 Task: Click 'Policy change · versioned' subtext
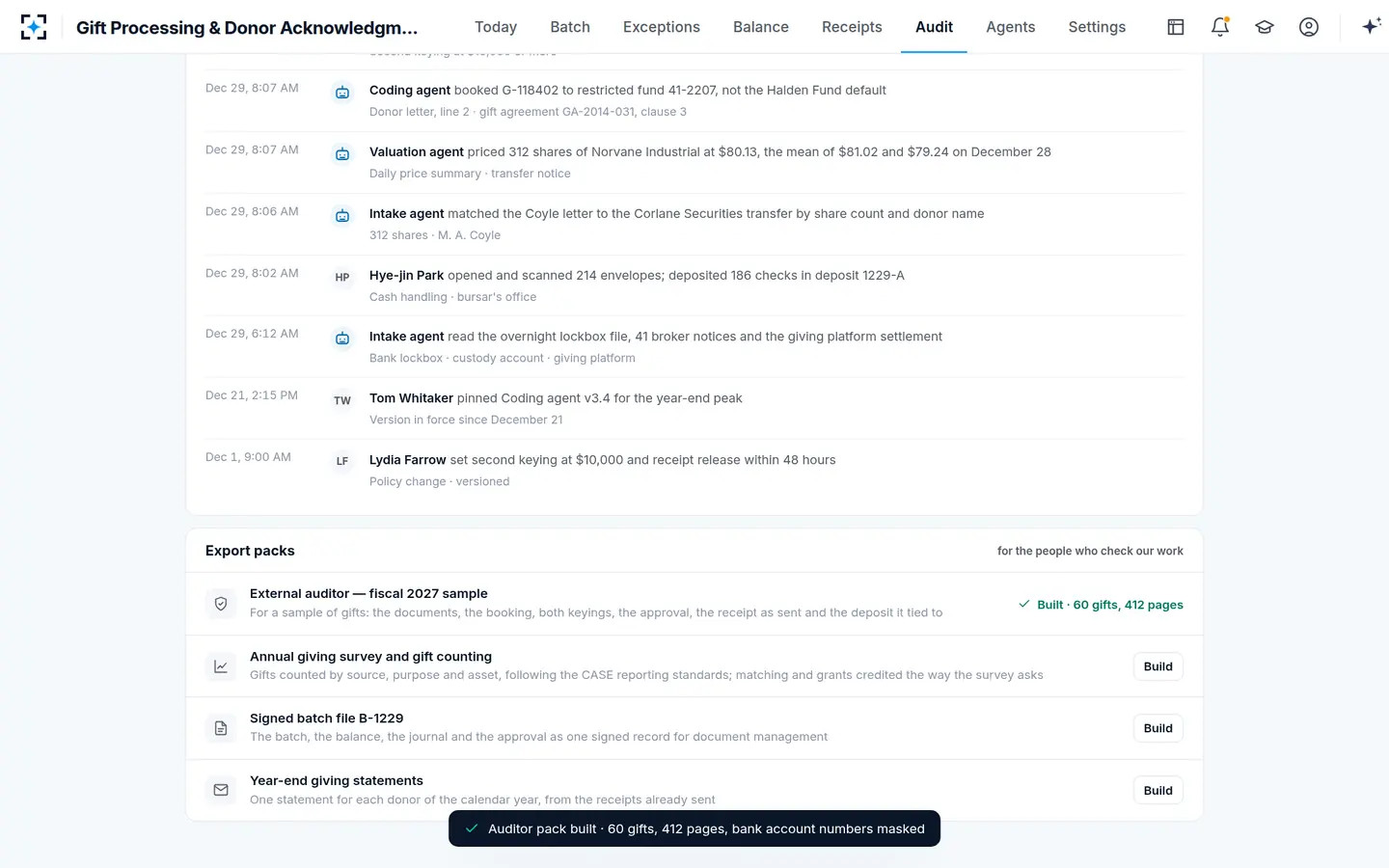click(x=439, y=481)
